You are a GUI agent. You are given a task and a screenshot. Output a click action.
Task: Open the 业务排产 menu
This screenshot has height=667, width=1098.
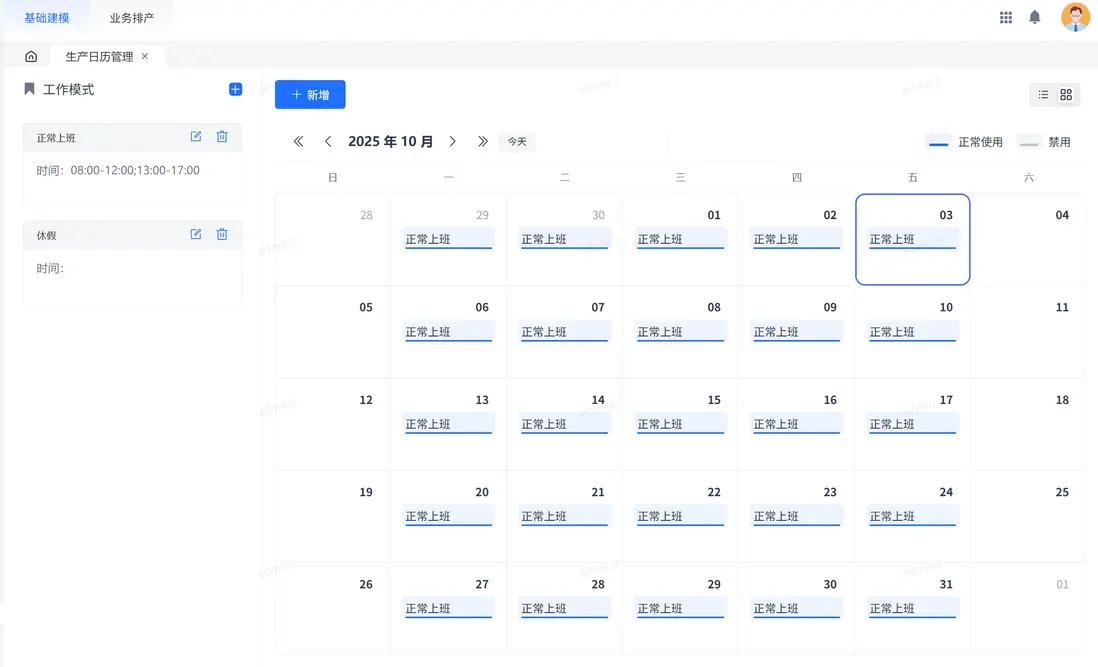tap(132, 18)
